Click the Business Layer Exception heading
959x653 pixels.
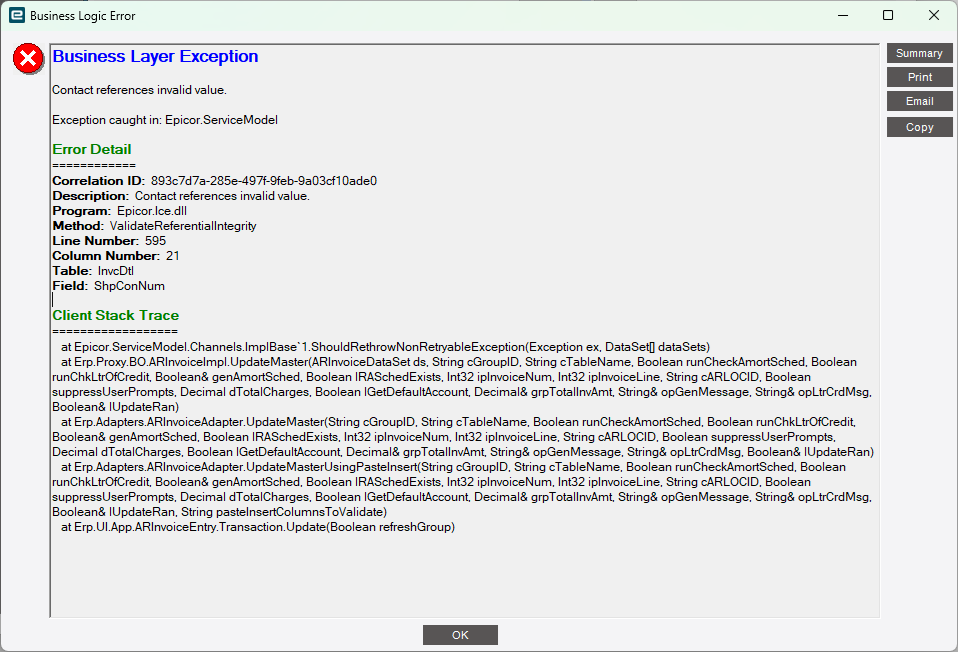click(155, 56)
